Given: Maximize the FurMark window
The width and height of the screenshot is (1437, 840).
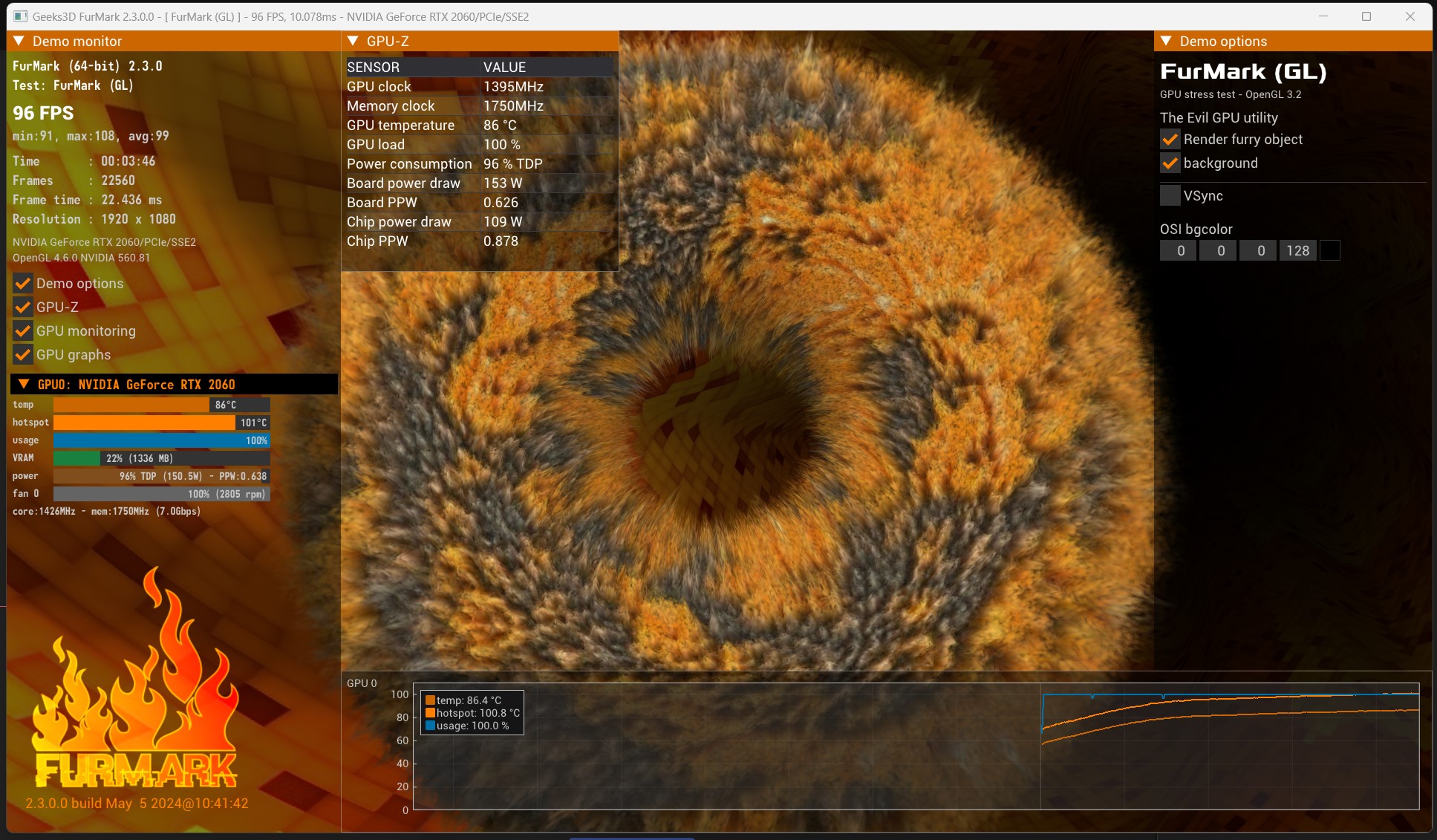Looking at the screenshot, I should (x=1366, y=16).
